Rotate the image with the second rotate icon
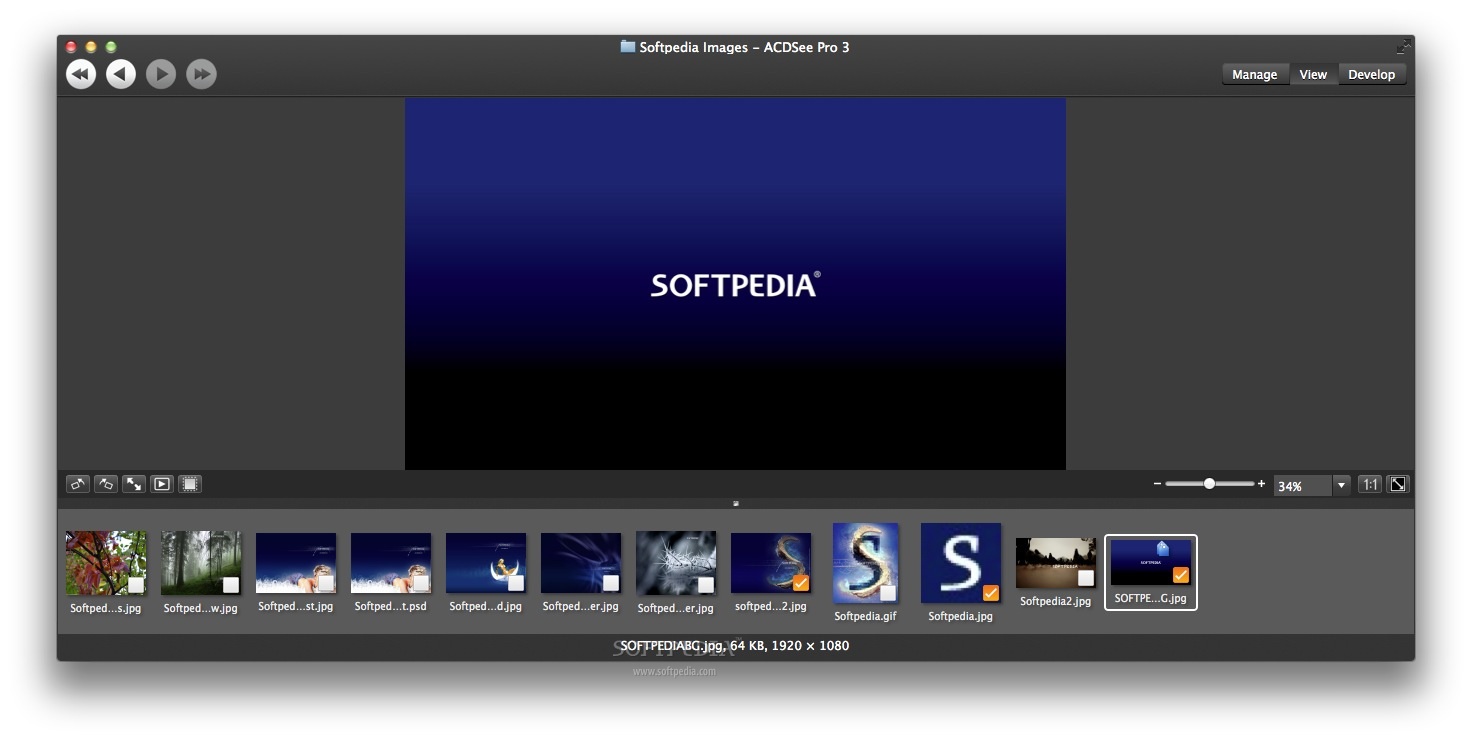Image resolution: width=1472 pixels, height=740 pixels. (x=106, y=484)
